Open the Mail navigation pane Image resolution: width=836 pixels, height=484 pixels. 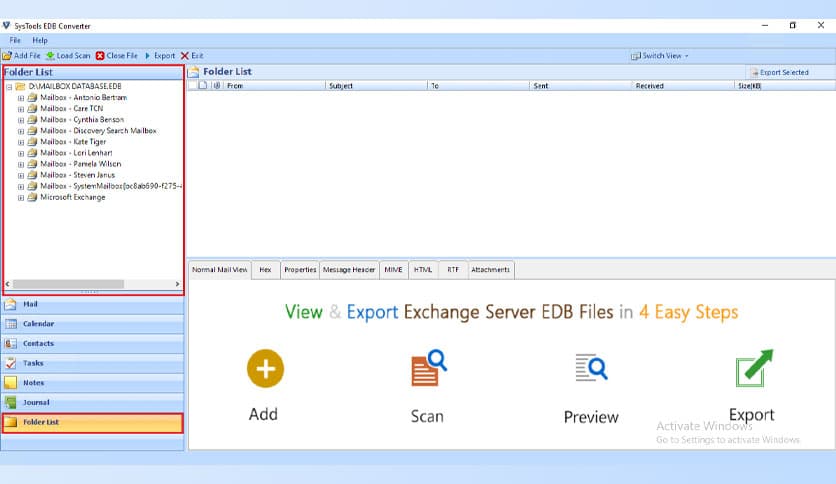coord(93,304)
